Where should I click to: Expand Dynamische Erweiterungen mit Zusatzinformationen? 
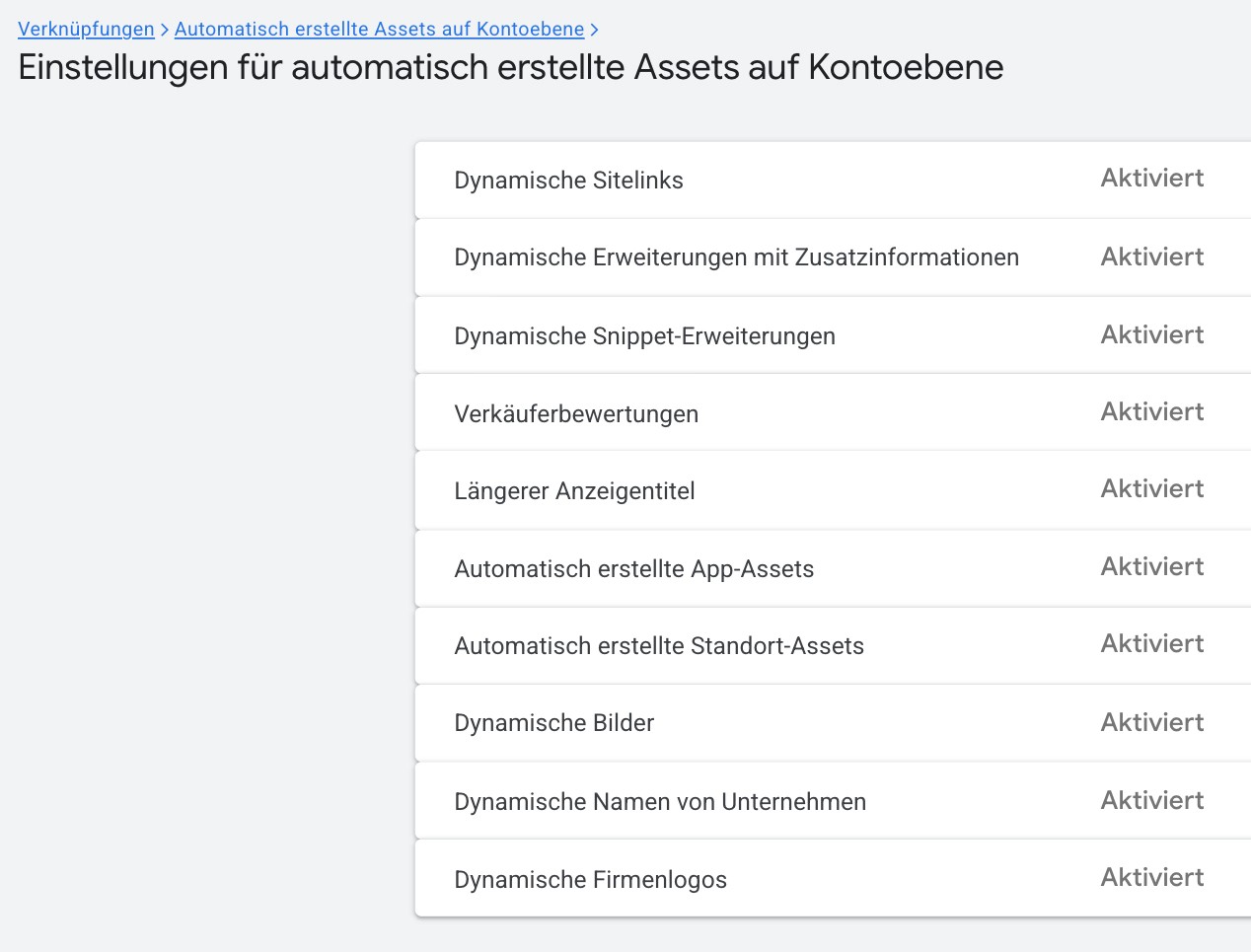tap(736, 256)
